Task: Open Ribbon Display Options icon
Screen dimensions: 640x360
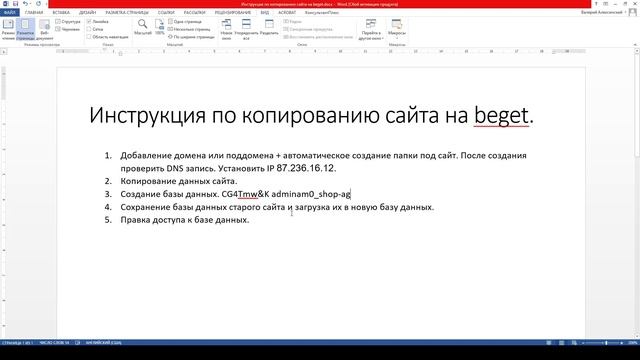Action: click(606, 4)
